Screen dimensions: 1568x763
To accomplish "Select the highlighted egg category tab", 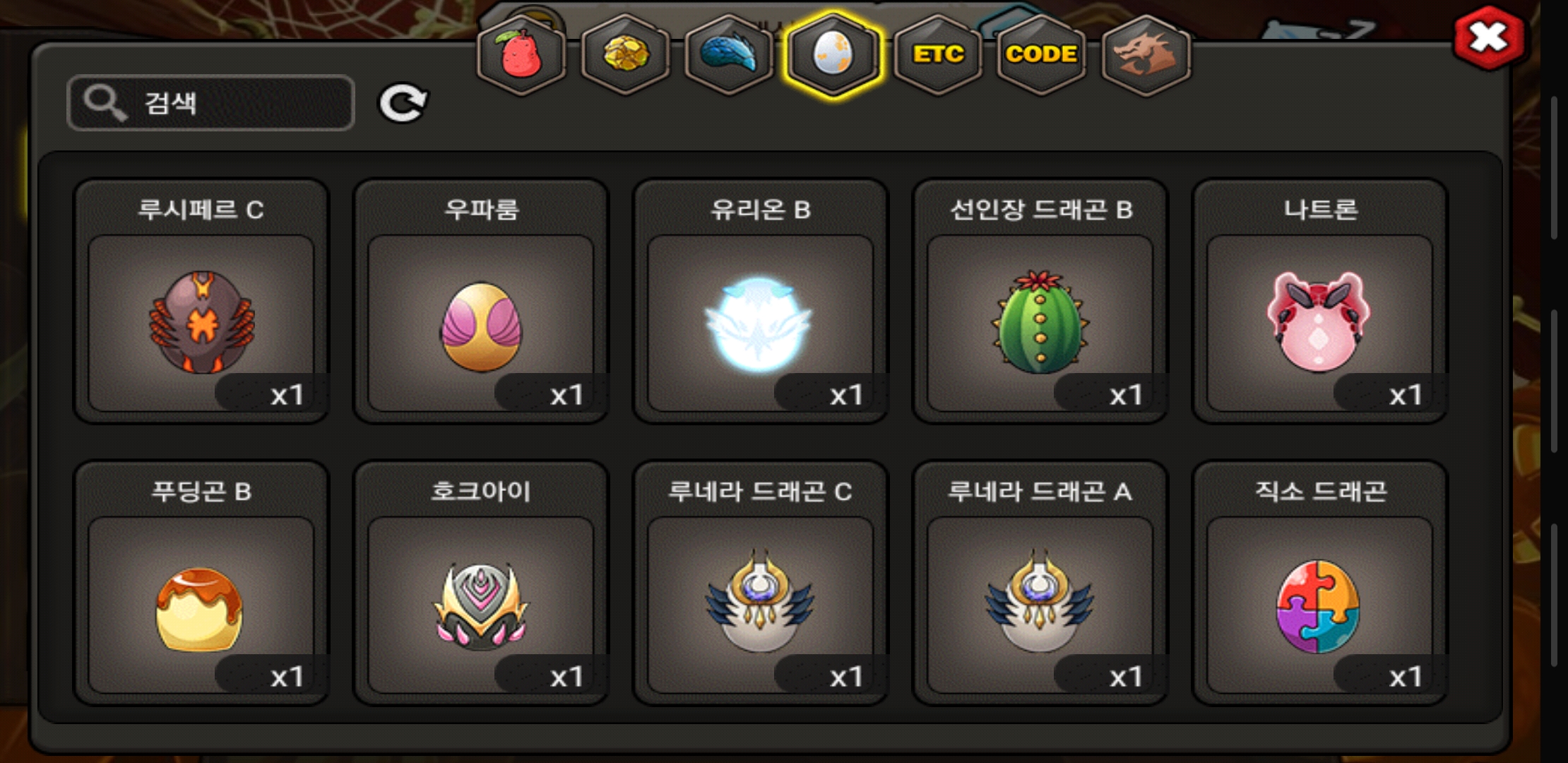I will pyautogui.click(x=833, y=55).
